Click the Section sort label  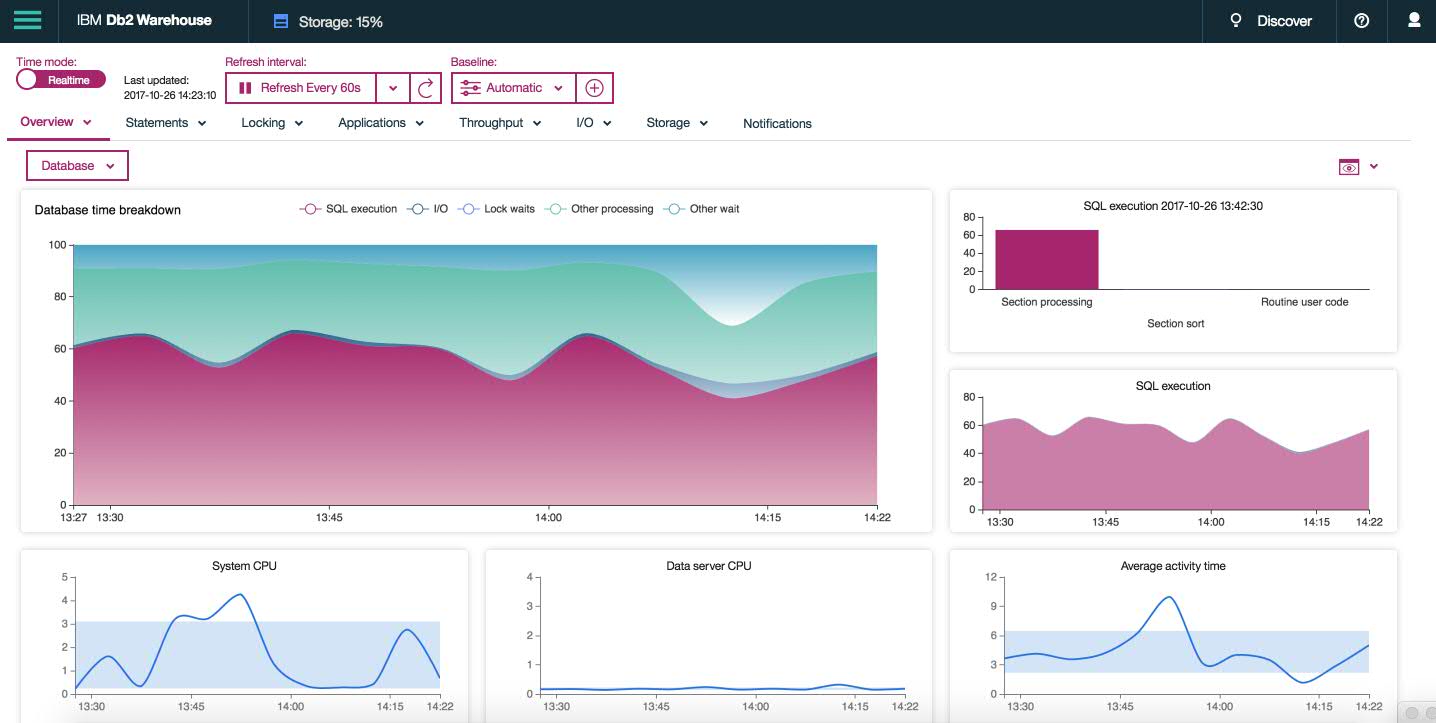1175,324
